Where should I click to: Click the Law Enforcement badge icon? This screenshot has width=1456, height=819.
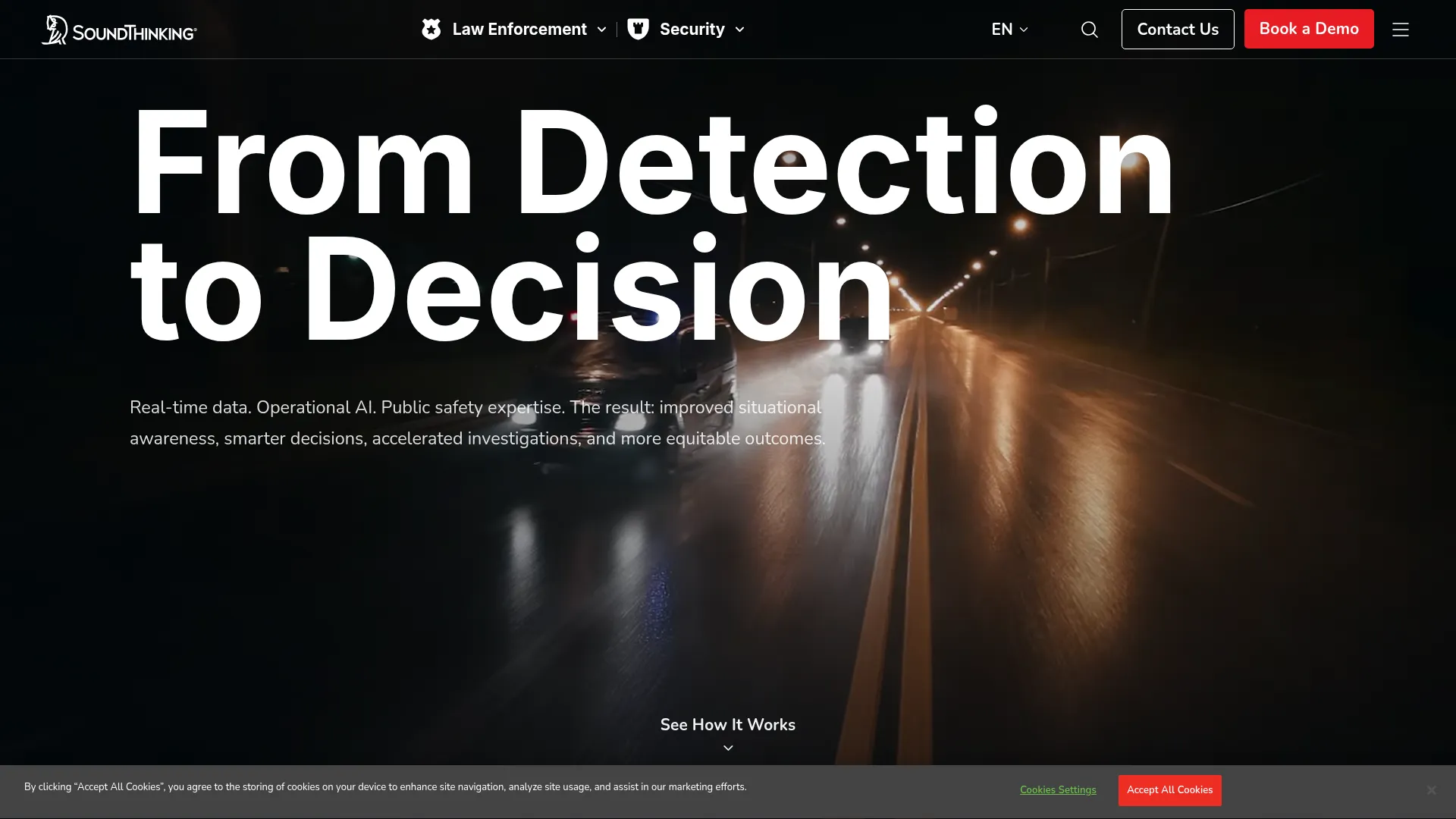(431, 30)
